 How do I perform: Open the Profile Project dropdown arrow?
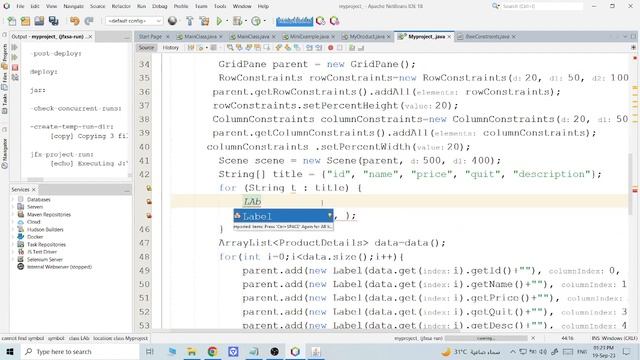tap(264, 21)
